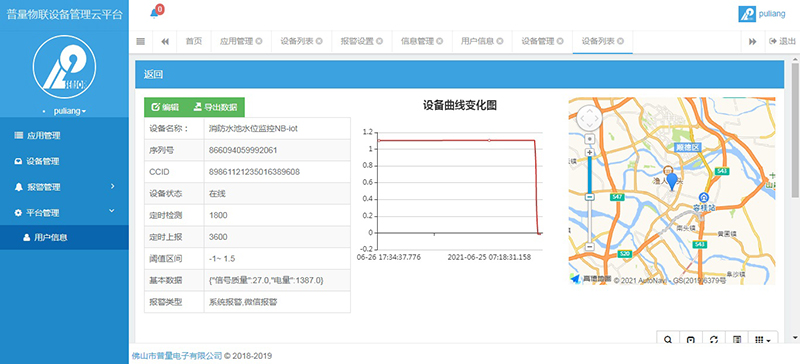The width and height of the screenshot is (800, 364).
Task: Click the 导出数据 export button
Action: [x=215, y=107]
